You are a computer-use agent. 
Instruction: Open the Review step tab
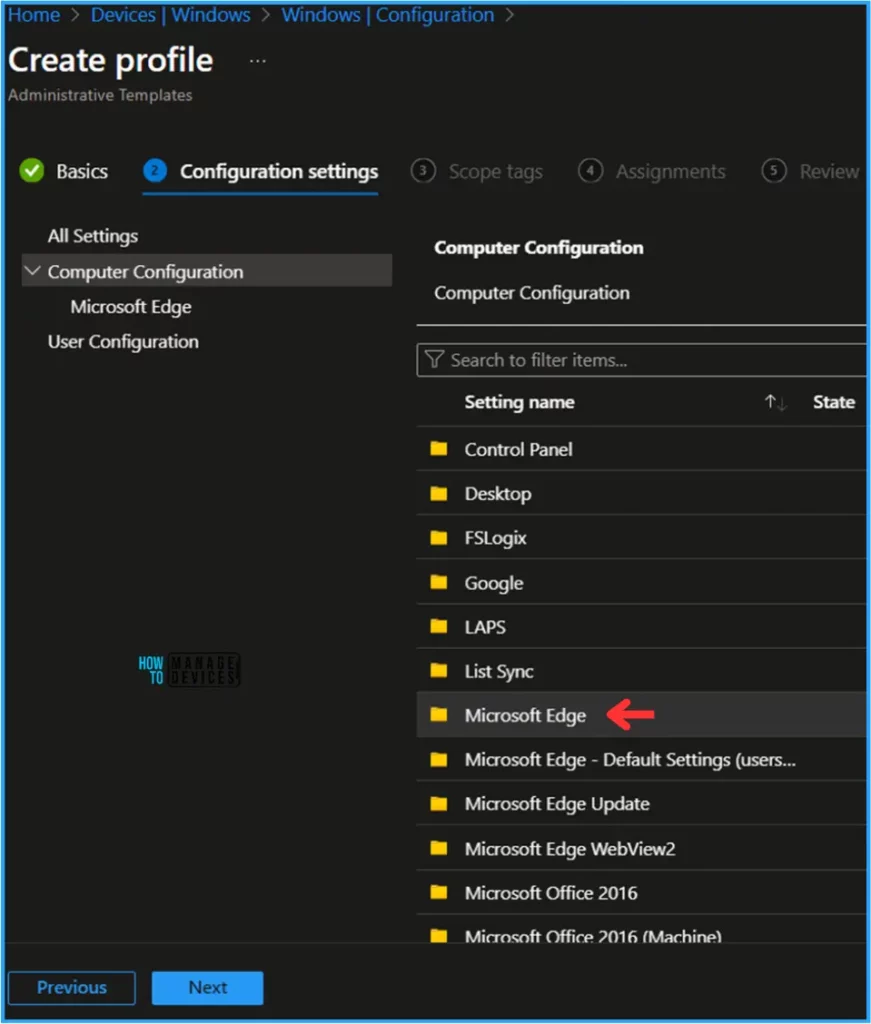(829, 171)
